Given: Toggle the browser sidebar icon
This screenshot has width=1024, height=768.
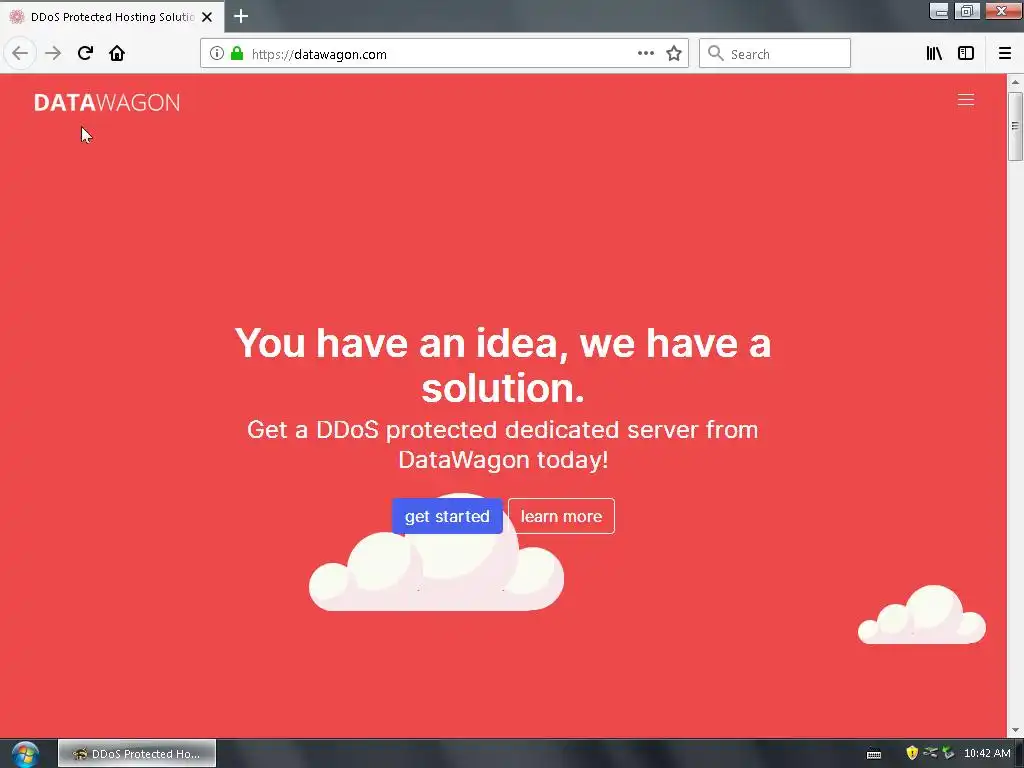Looking at the screenshot, I should click(x=966, y=54).
